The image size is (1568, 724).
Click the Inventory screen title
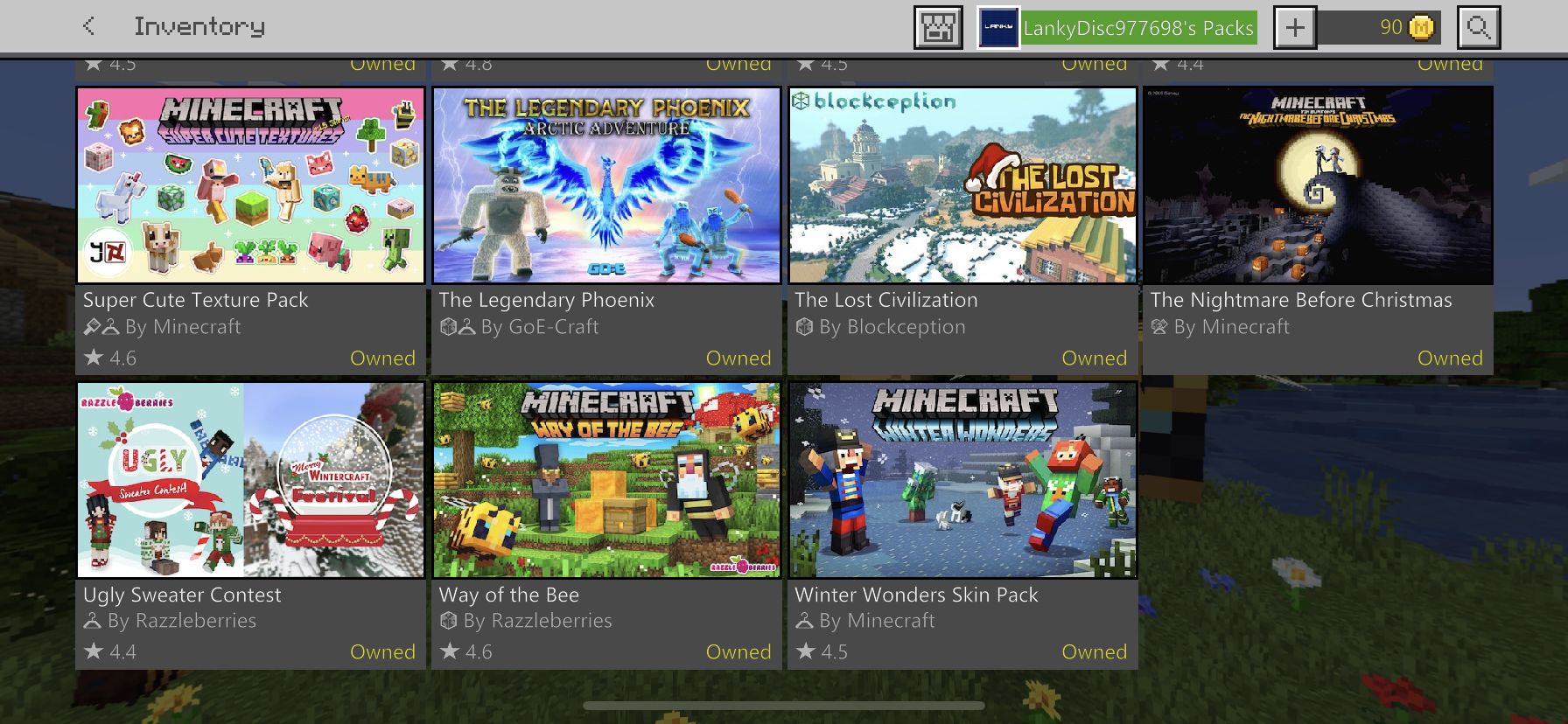199,27
